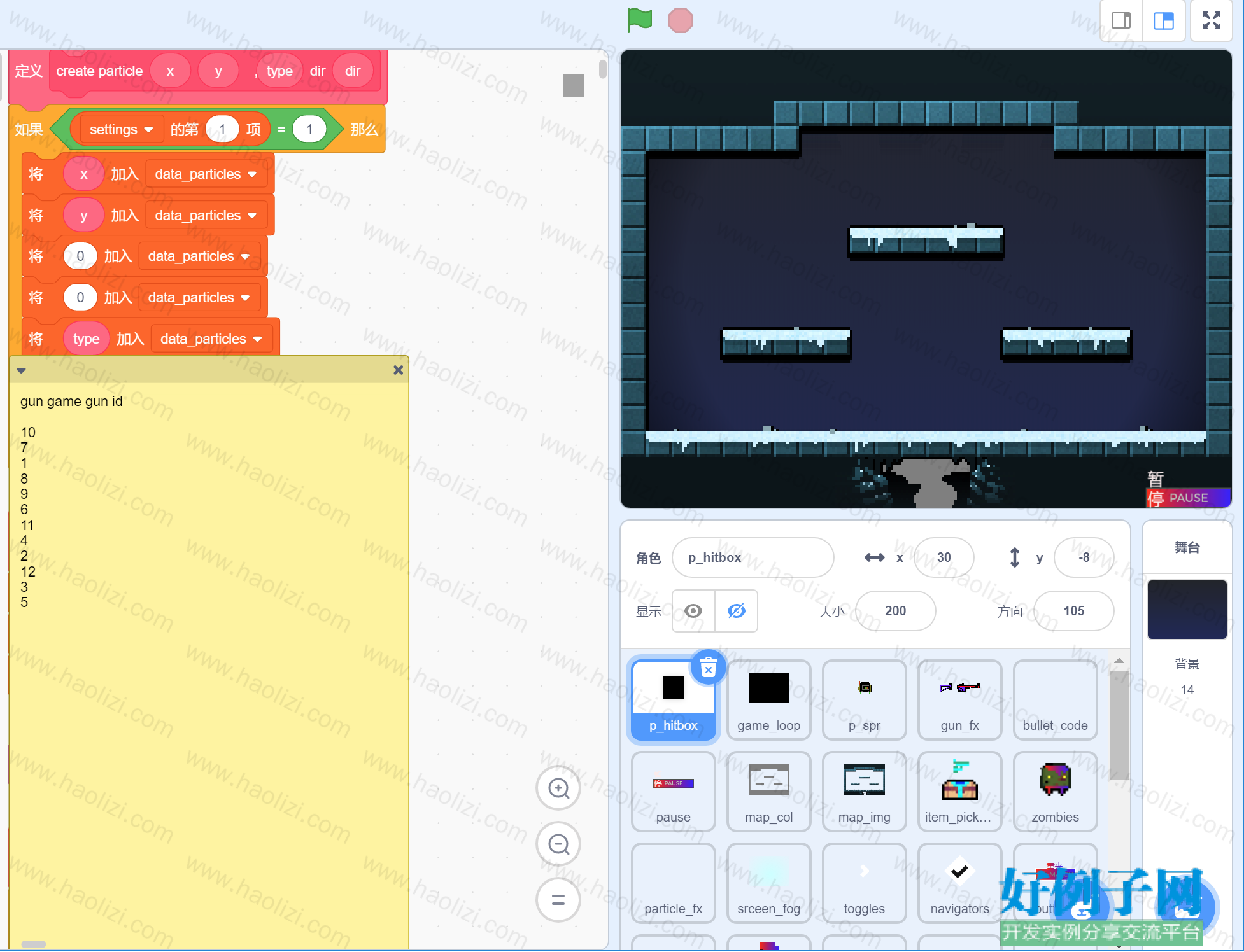Click the 舞台 stage panel label
Screen dimensions: 1244x952
coord(1187,547)
